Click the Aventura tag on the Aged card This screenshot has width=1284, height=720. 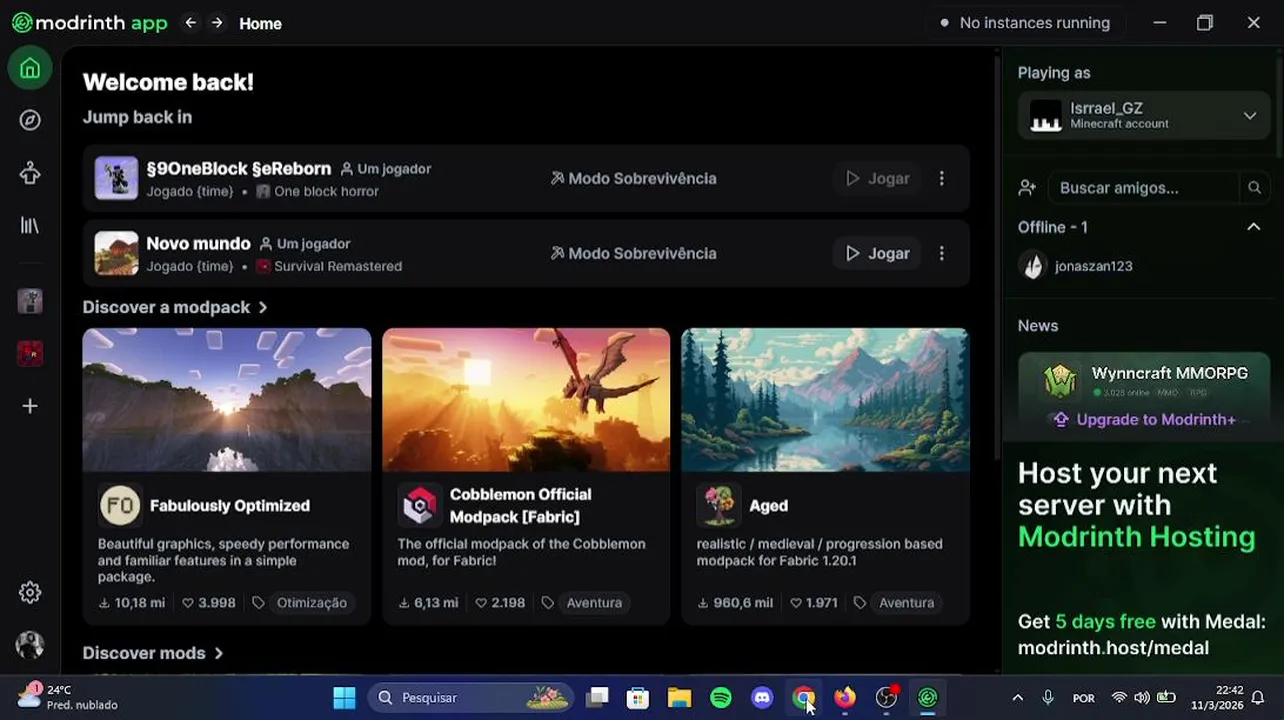(x=906, y=602)
